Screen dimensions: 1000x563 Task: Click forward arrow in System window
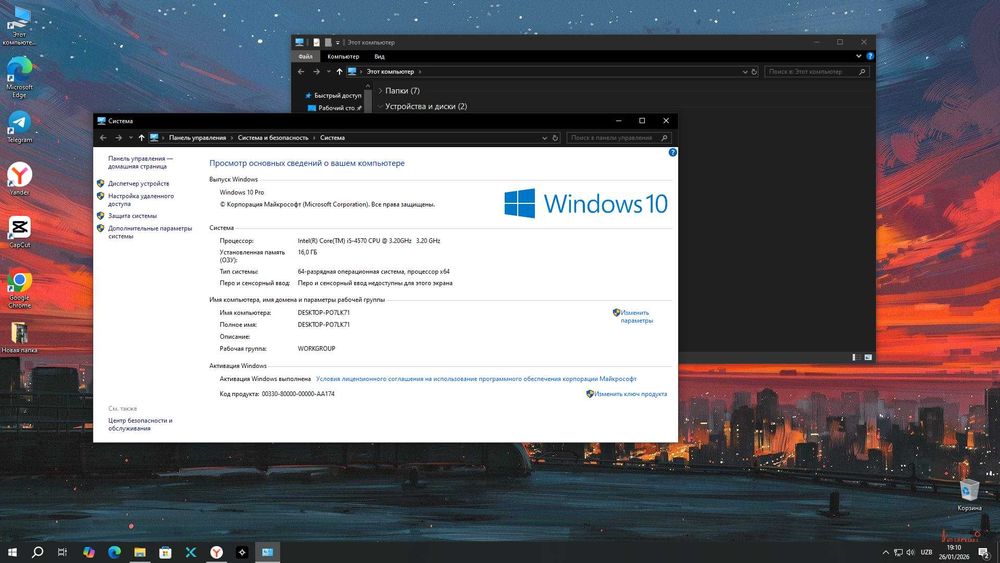118,138
